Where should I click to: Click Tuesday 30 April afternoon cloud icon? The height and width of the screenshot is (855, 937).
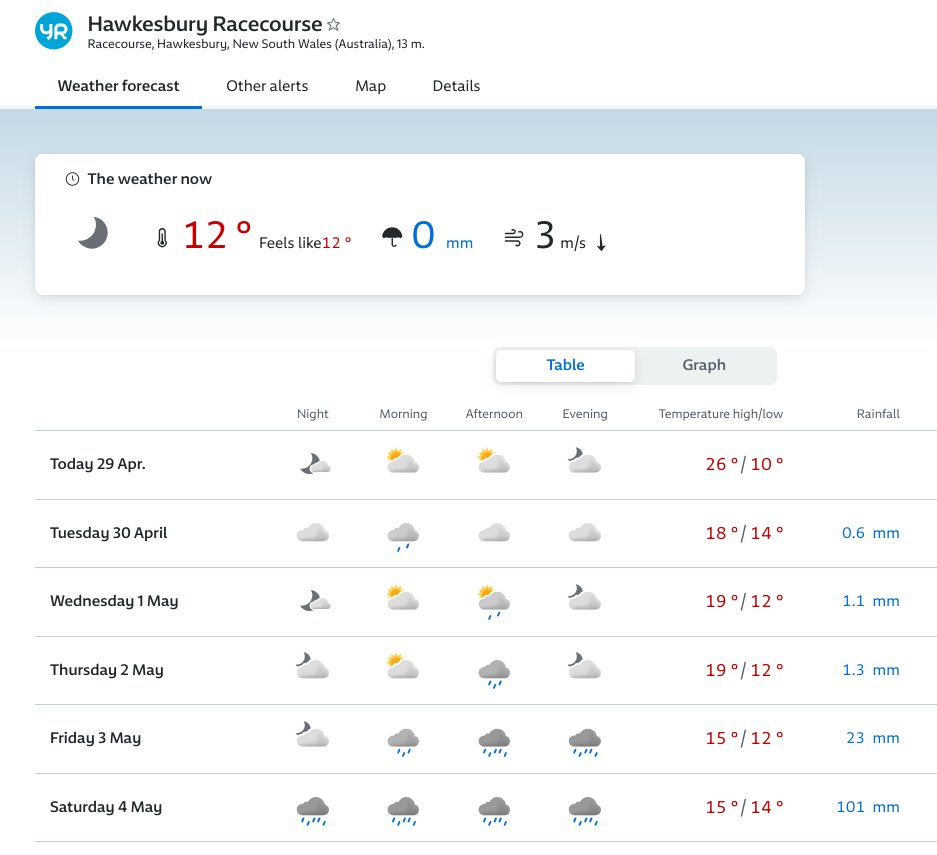pos(494,532)
